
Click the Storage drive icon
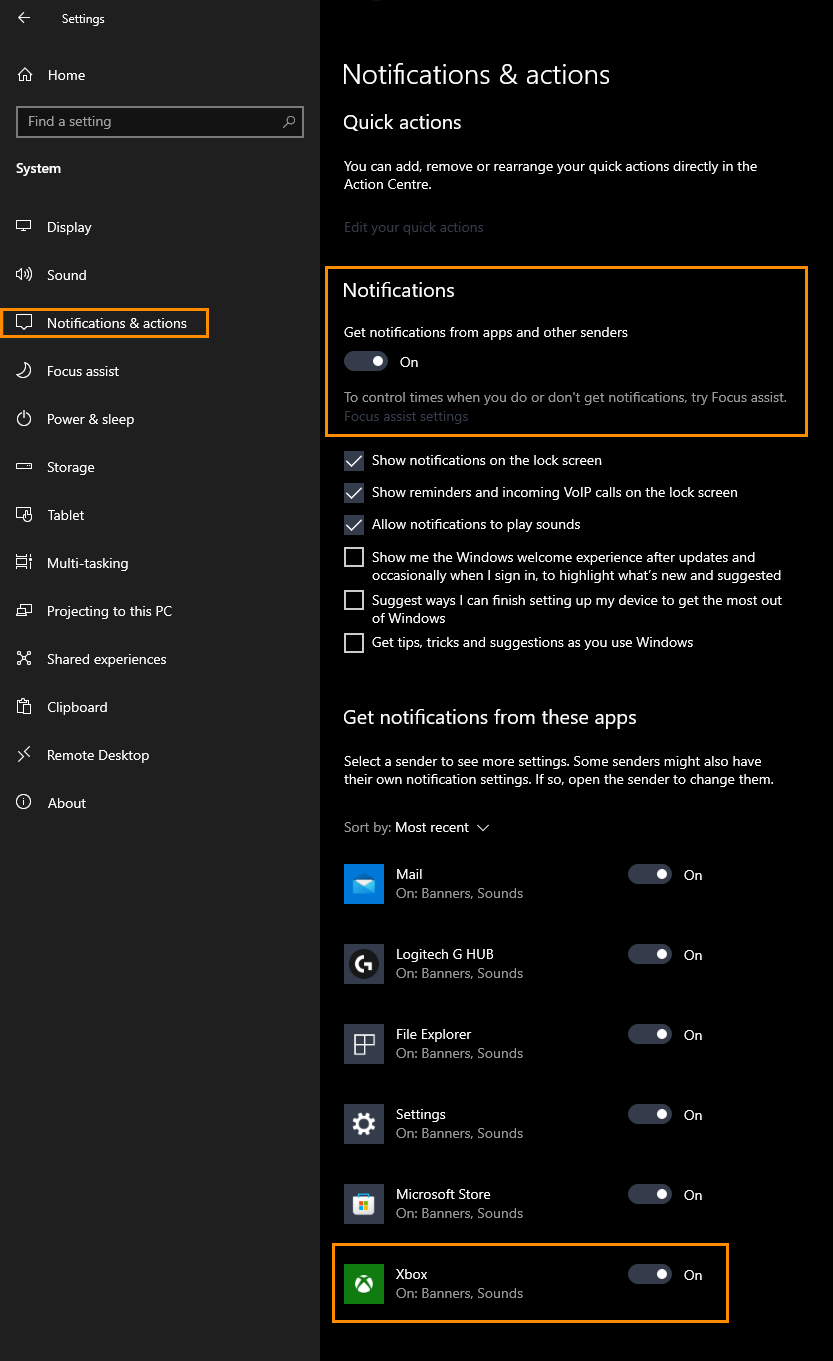[x=25, y=467]
